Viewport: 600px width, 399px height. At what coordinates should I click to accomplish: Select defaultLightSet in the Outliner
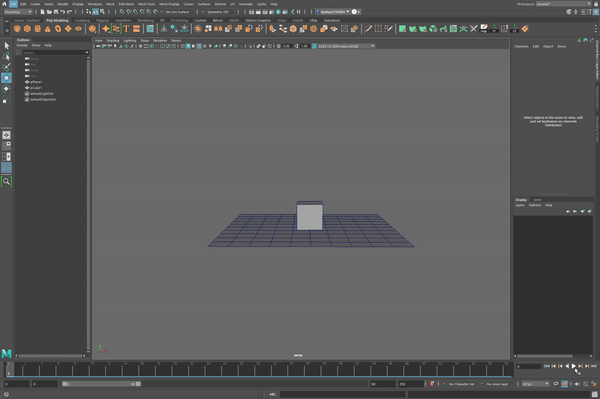click(x=42, y=93)
